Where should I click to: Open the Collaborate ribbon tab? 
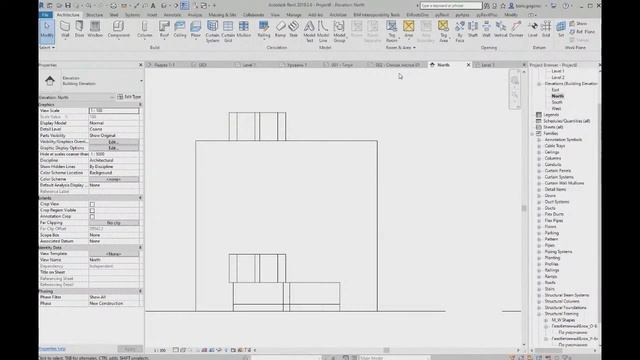(253, 15)
